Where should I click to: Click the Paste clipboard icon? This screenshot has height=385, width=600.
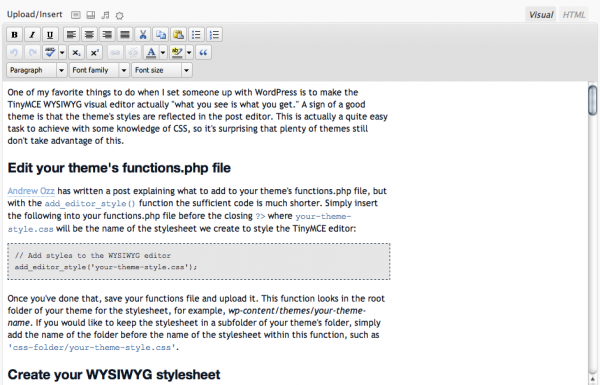tap(178, 34)
